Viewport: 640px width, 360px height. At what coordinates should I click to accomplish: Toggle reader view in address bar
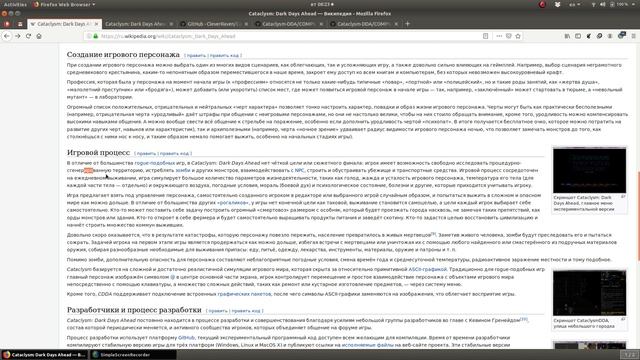pos(485,36)
